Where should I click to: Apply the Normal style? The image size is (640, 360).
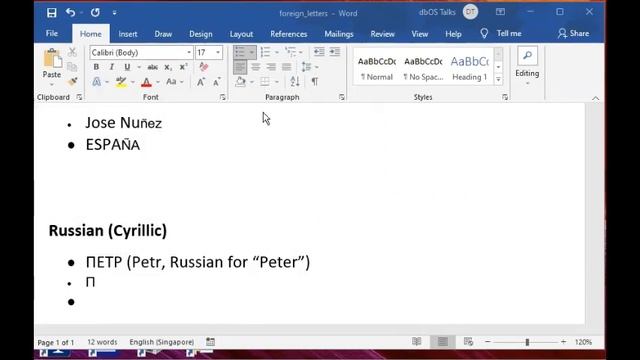point(377,68)
